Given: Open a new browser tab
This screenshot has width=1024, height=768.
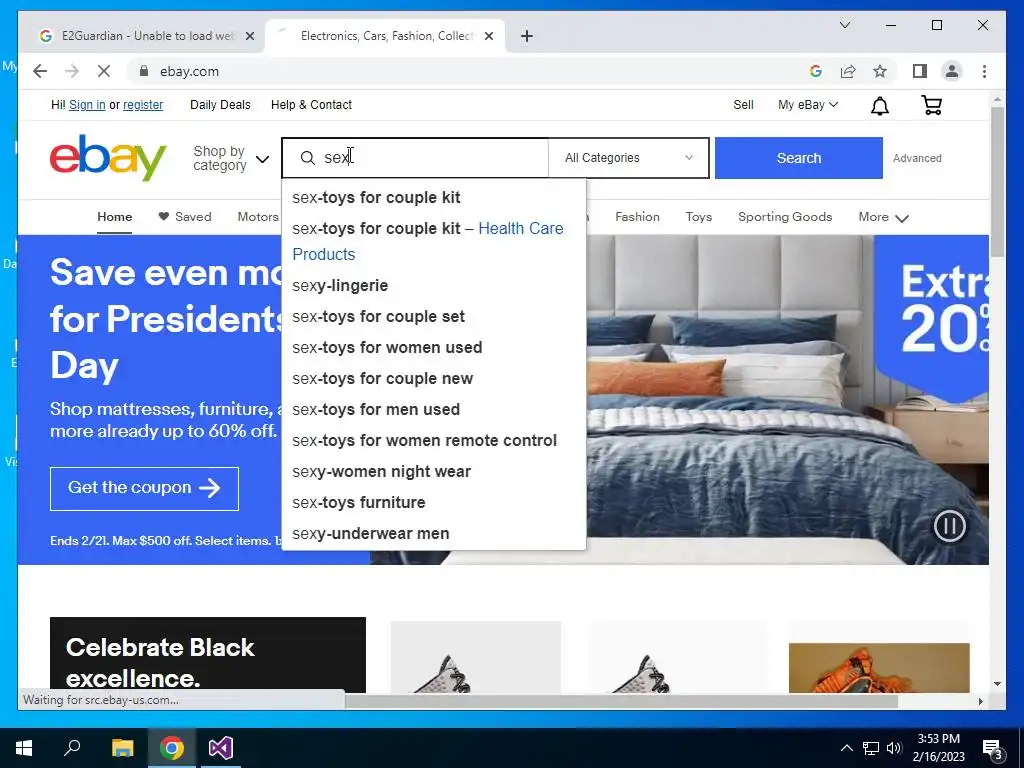Looking at the screenshot, I should point(527,36).
